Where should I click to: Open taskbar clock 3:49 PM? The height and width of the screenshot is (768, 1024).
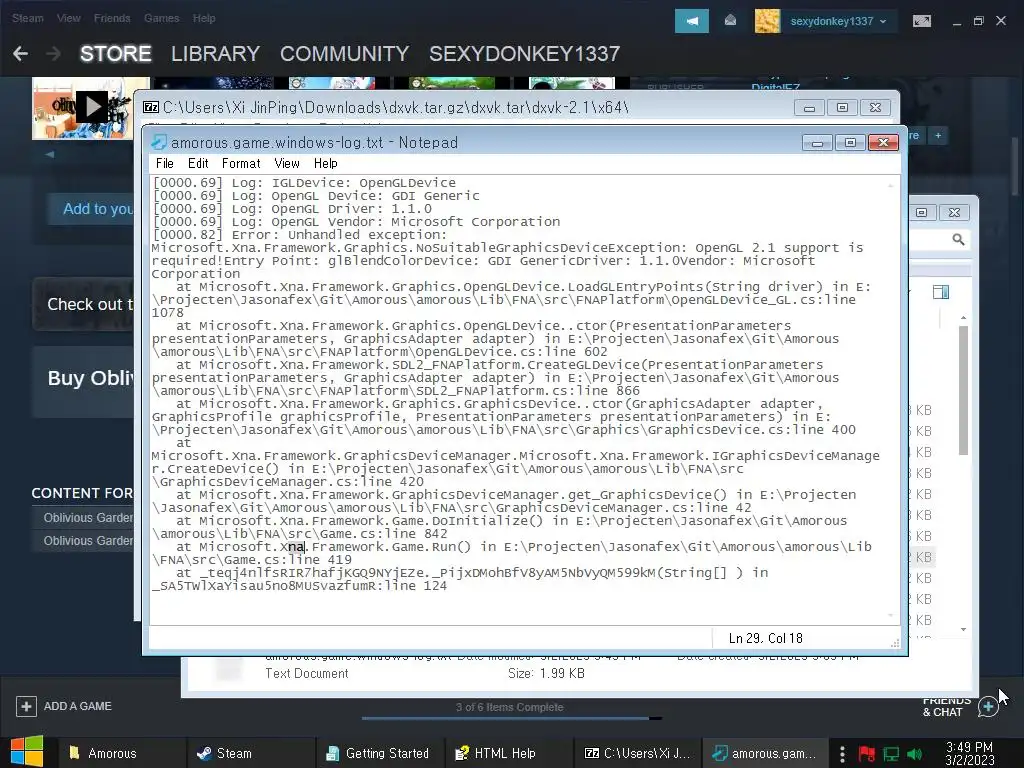[970, 753]
